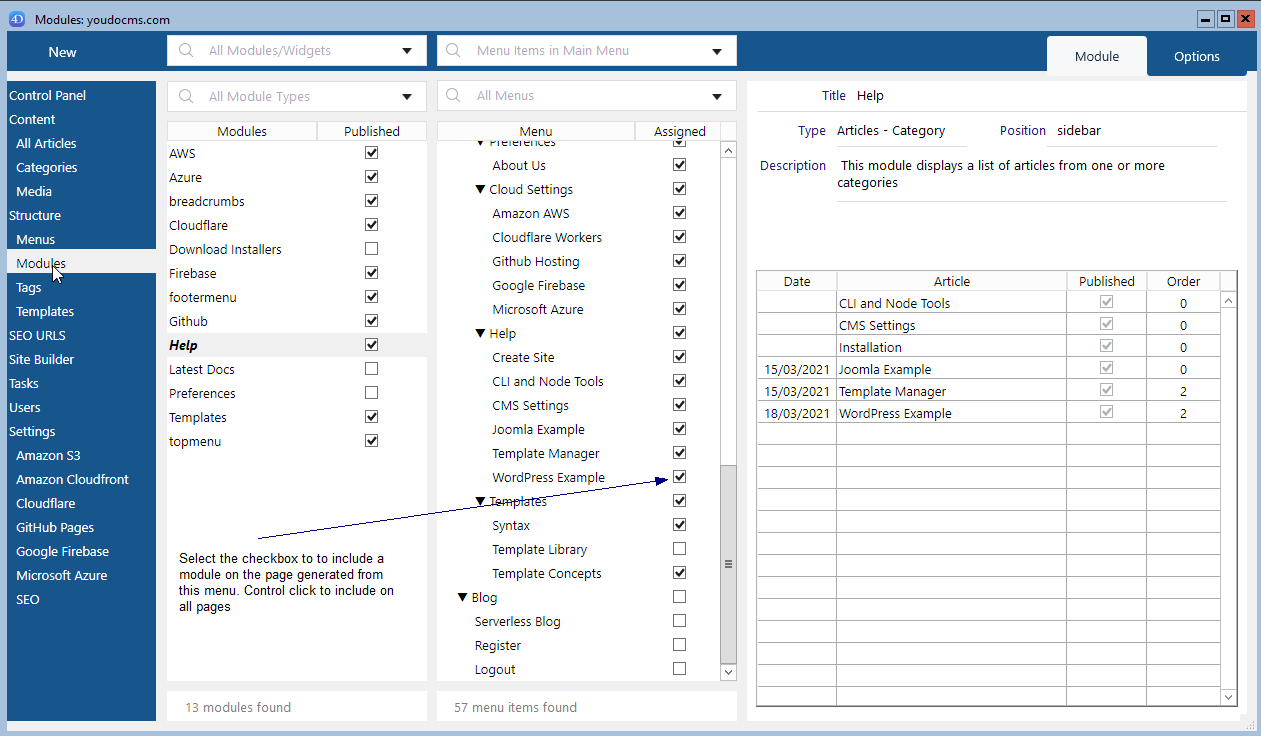1261x736 pixels.
Task: Click the search icon in Menu Items filter
Action: pyautogui.click(x=454, y=51)
